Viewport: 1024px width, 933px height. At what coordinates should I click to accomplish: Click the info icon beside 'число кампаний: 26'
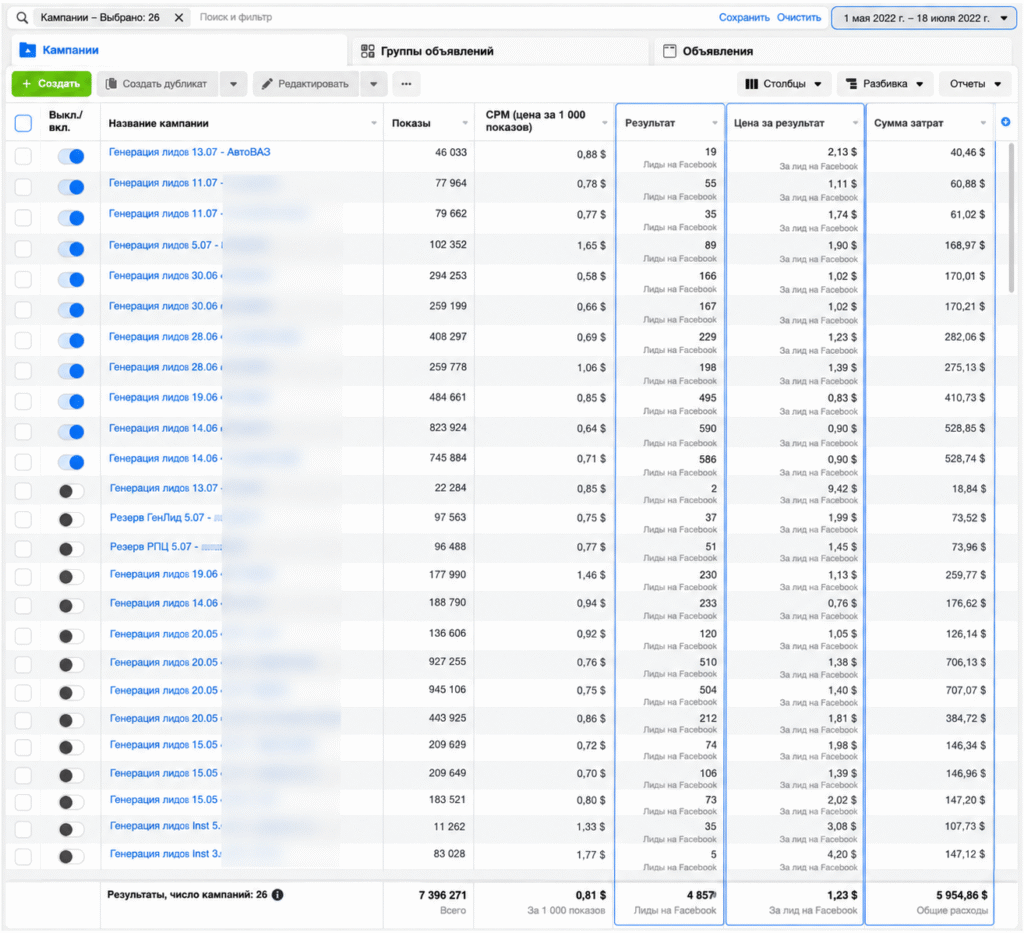278,895
